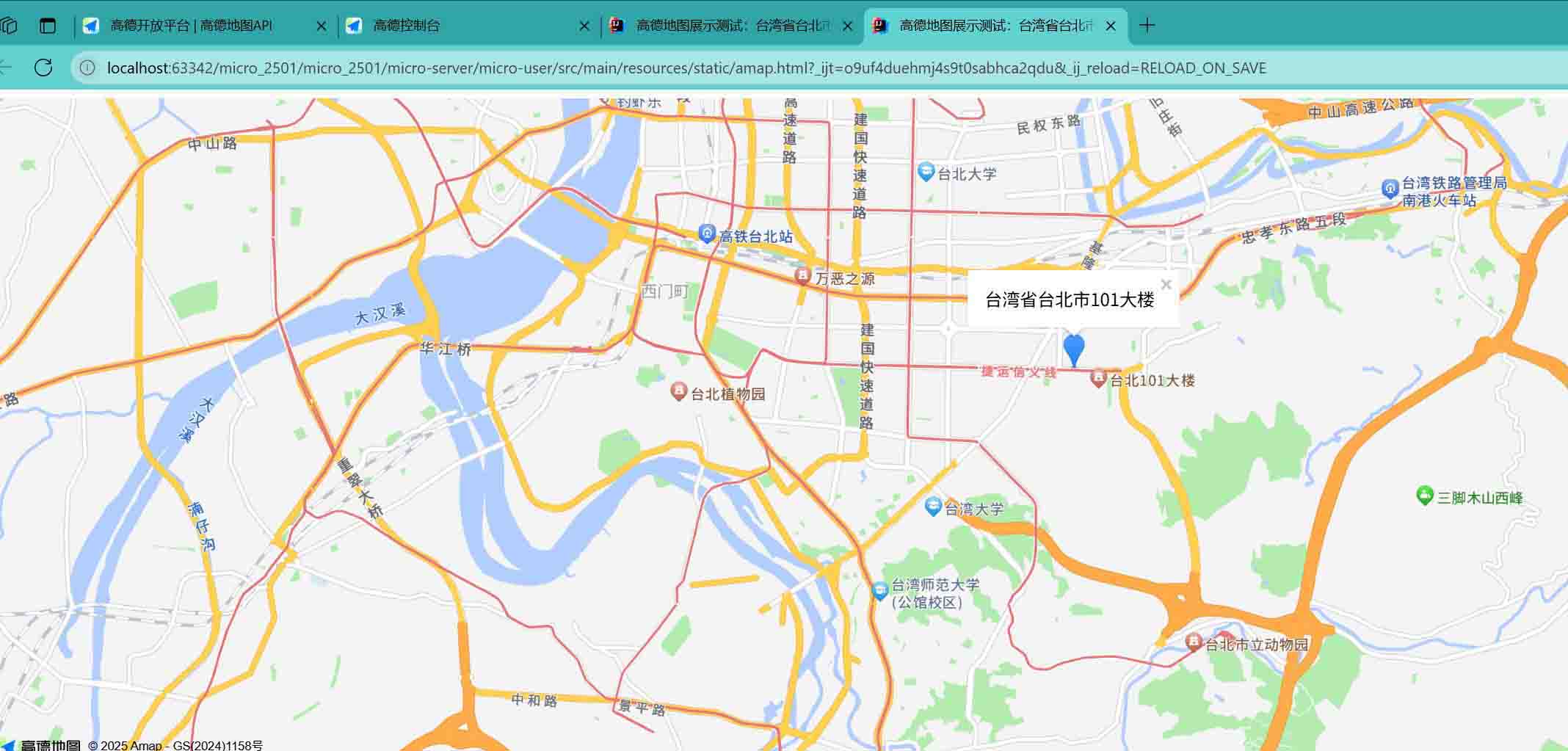Viewport: 1568px width, 751px height.
Task: Switch to 高德控制台 tab
Action: (468, 26)
